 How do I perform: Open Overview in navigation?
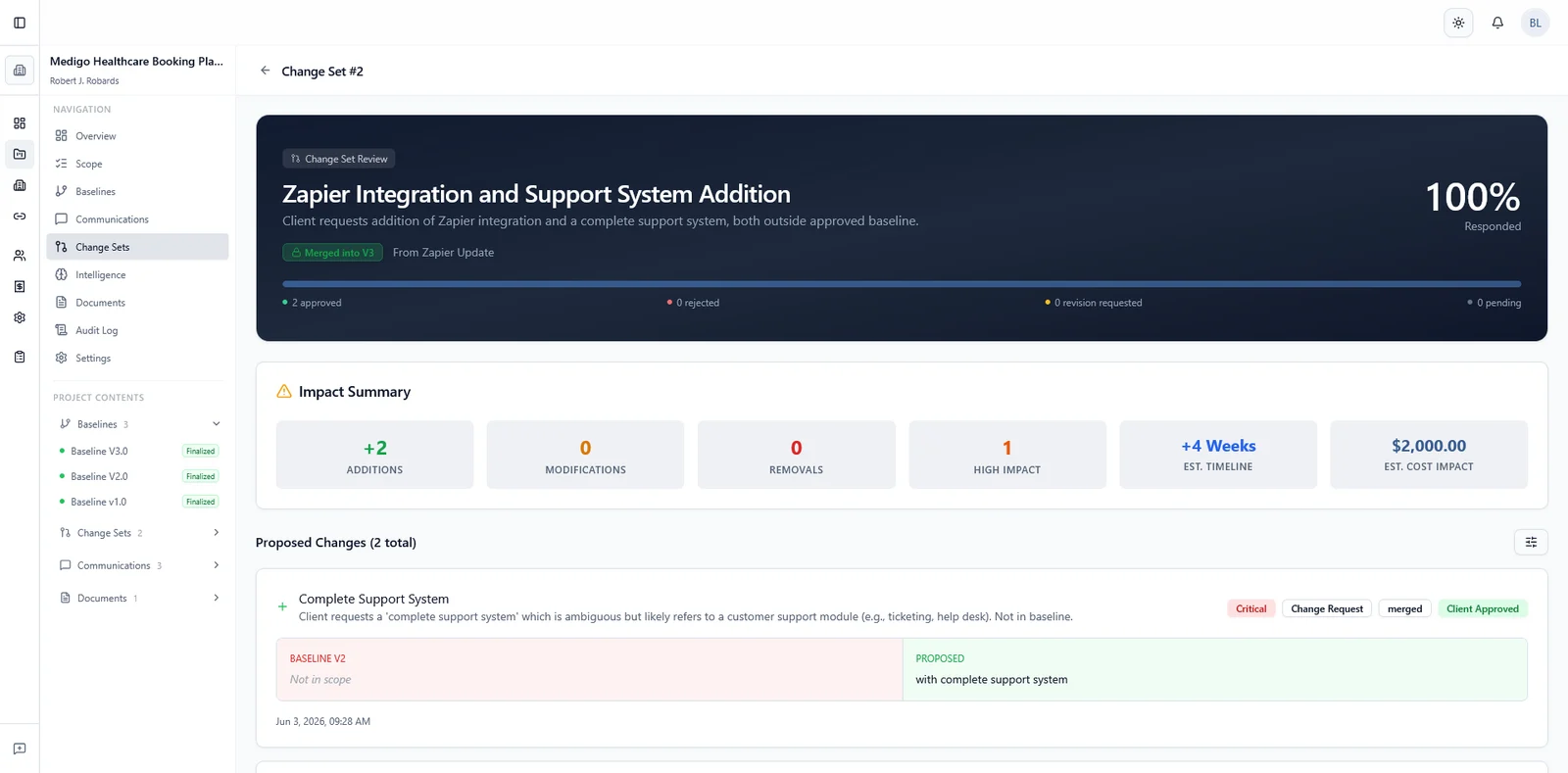click(137, 136)
